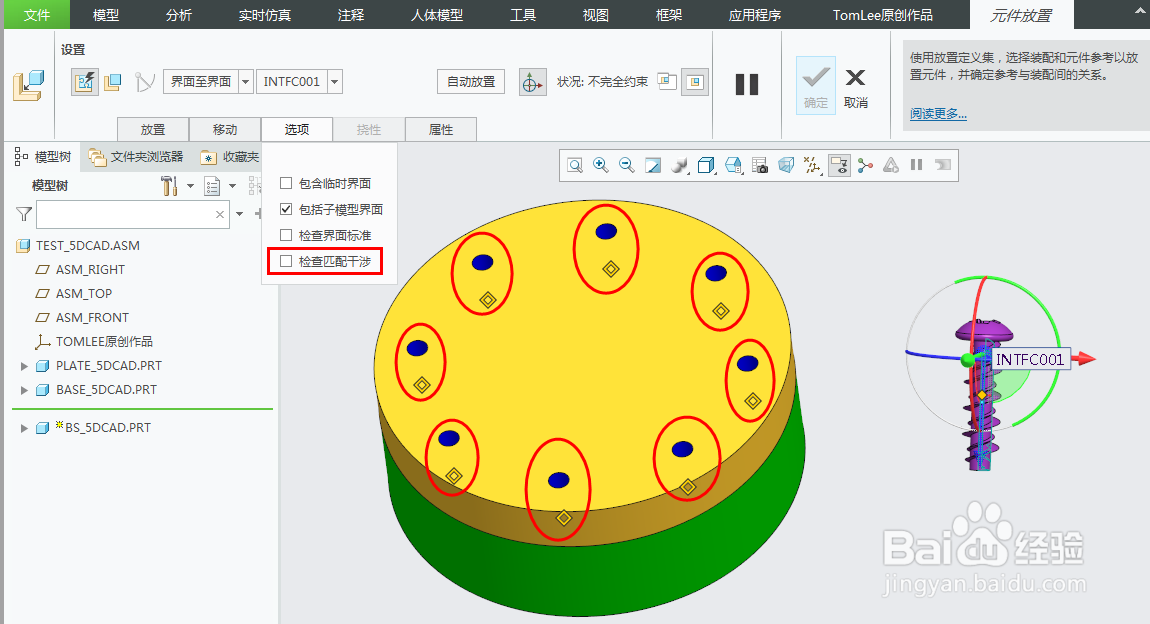Open the model tree settings hammer icon
The width and height of the screenshot is (1150, 624).
point(169,186)
